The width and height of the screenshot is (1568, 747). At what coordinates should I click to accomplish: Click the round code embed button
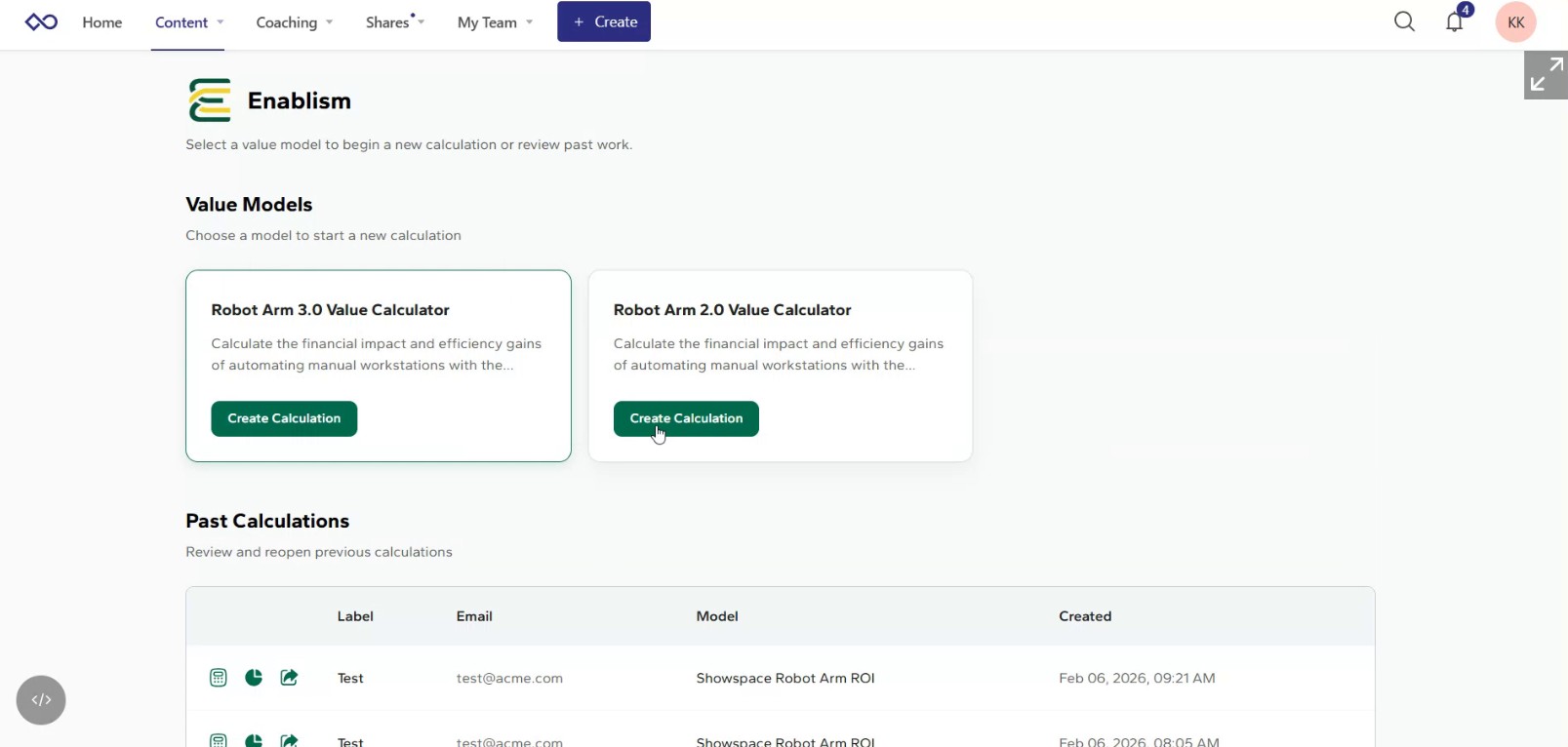point(41,700)
